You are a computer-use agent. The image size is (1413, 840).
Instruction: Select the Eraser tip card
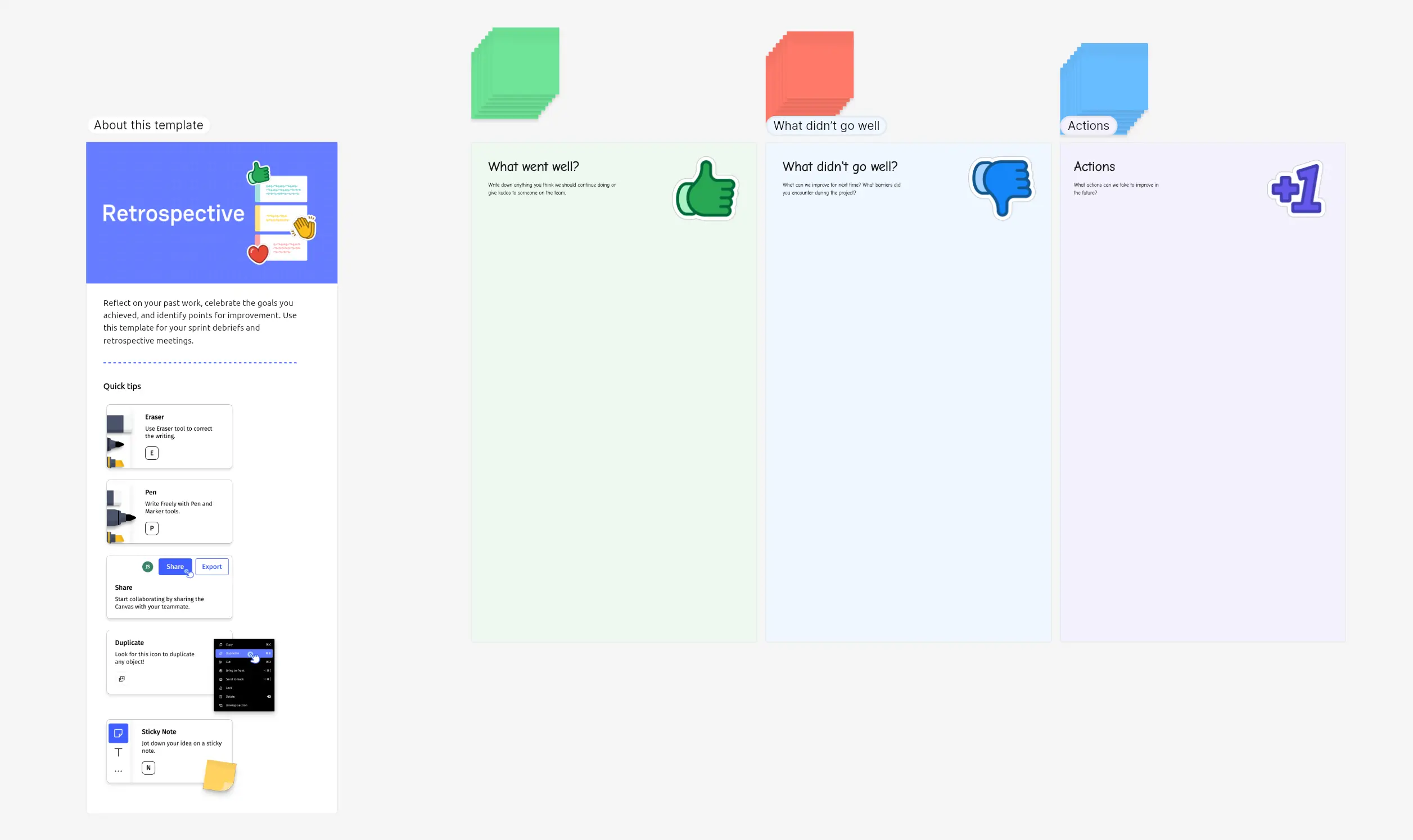169,436
